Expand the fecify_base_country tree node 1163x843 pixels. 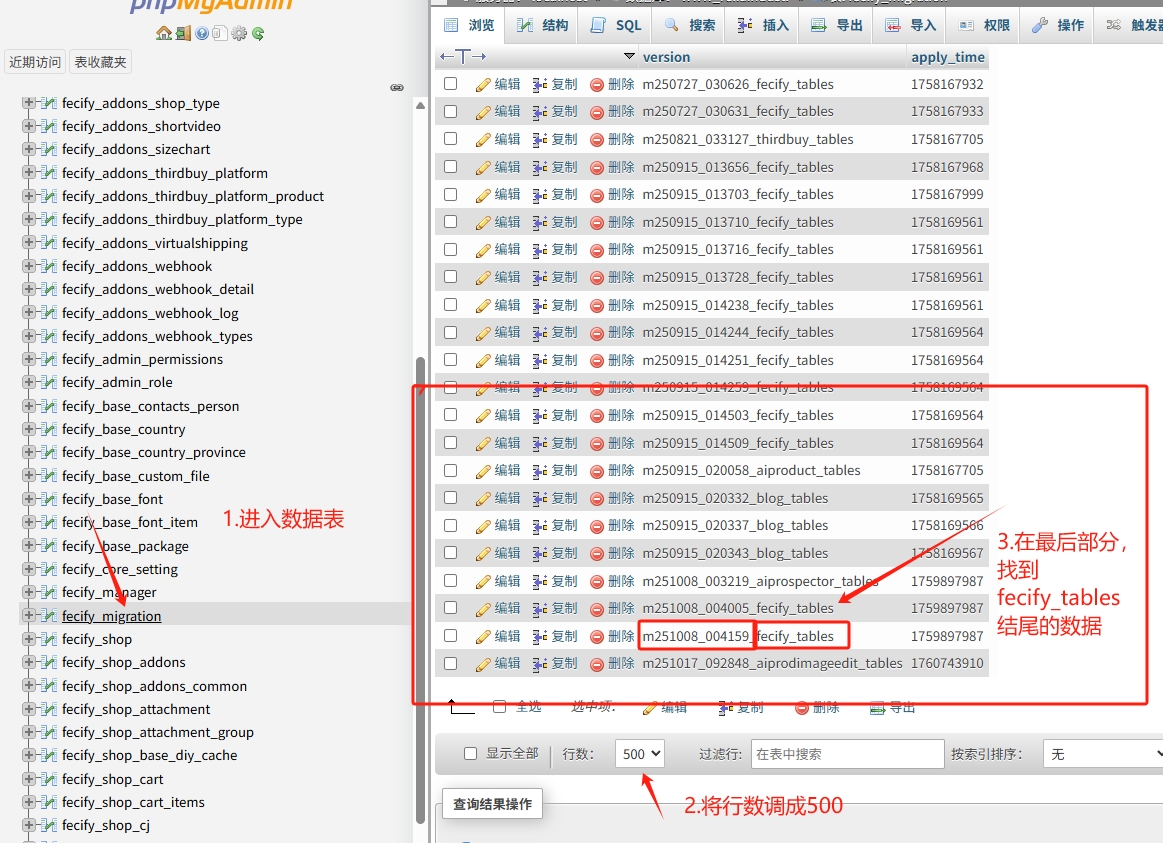click(29, 429)
